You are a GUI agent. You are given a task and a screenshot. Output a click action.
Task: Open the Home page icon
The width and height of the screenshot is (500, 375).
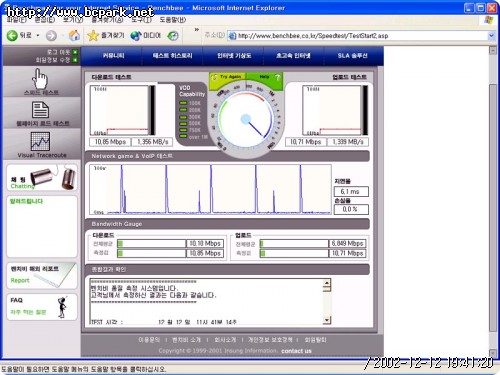[74, 35]
